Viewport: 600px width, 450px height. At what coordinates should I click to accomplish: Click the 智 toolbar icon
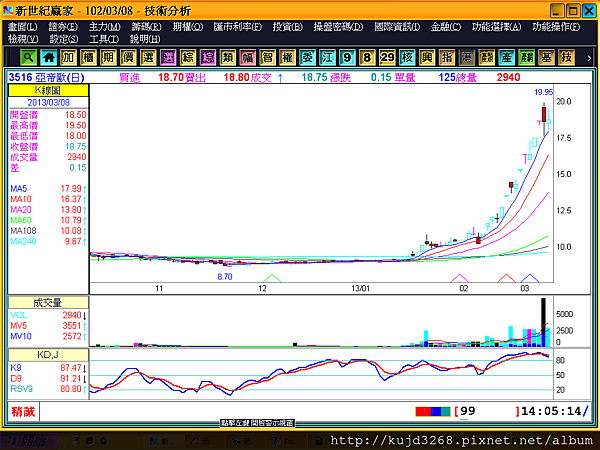pos(267,58)
